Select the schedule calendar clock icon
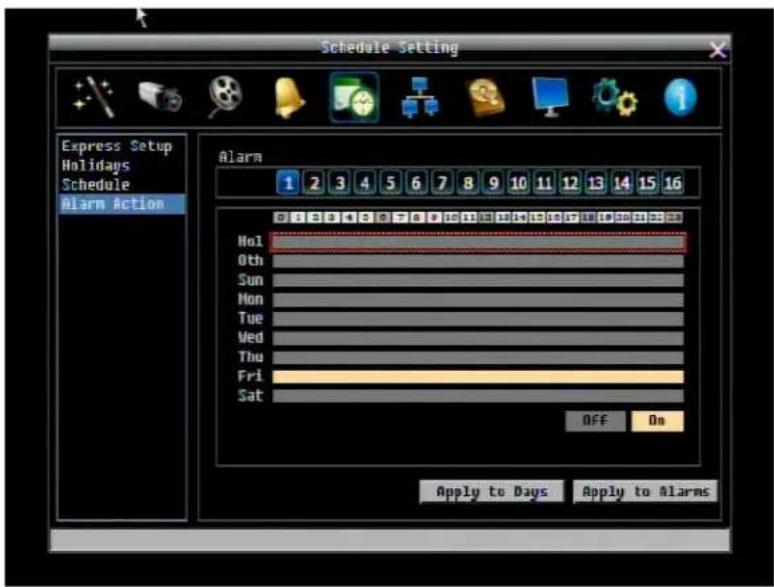 coord(354,97)
